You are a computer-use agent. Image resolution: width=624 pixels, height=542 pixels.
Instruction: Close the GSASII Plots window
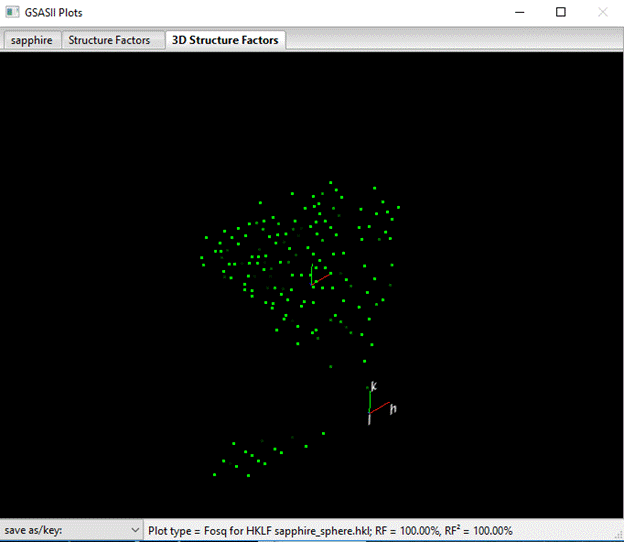(x=602, y=12)
